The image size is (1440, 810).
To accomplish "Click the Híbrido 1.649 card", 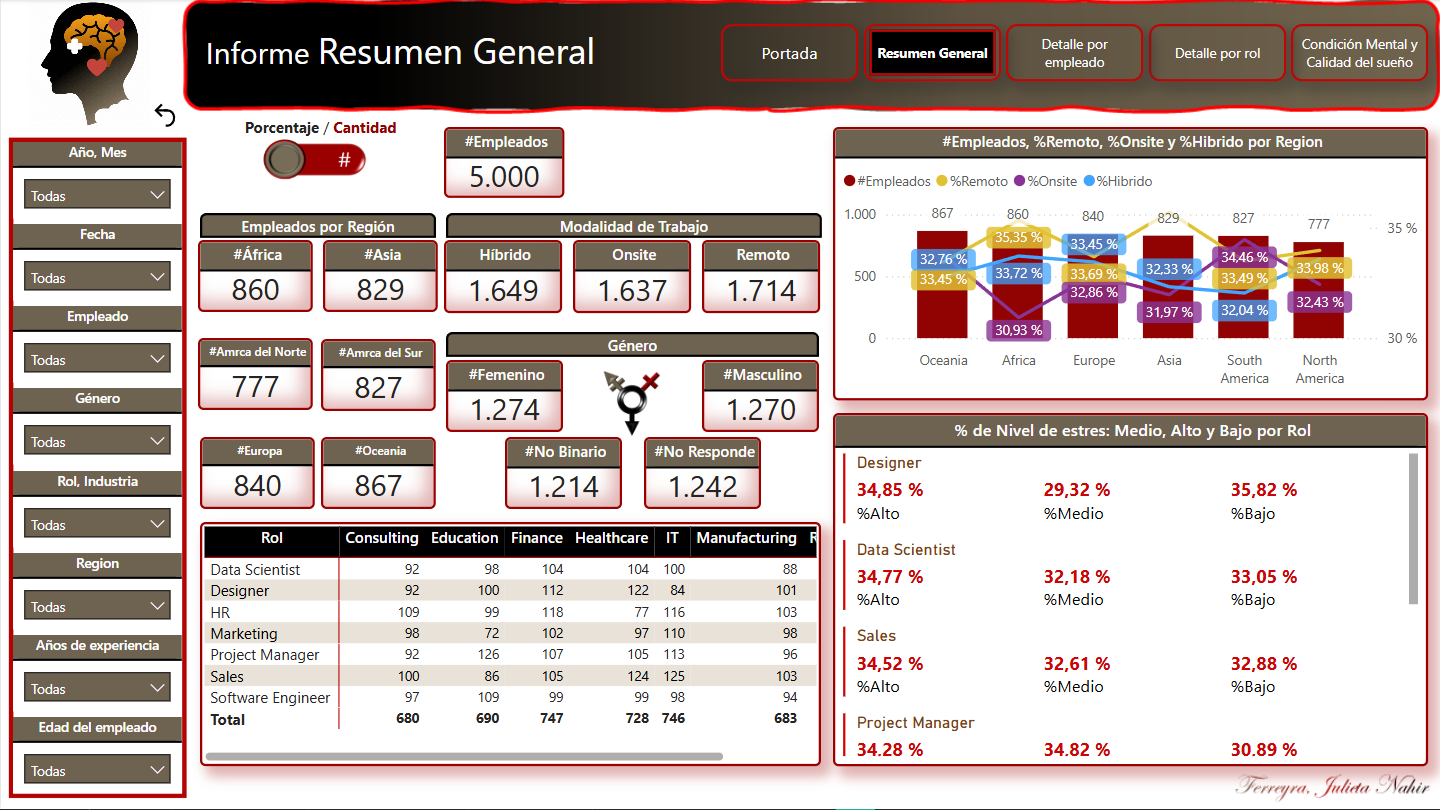I will [x=505, y=276].
